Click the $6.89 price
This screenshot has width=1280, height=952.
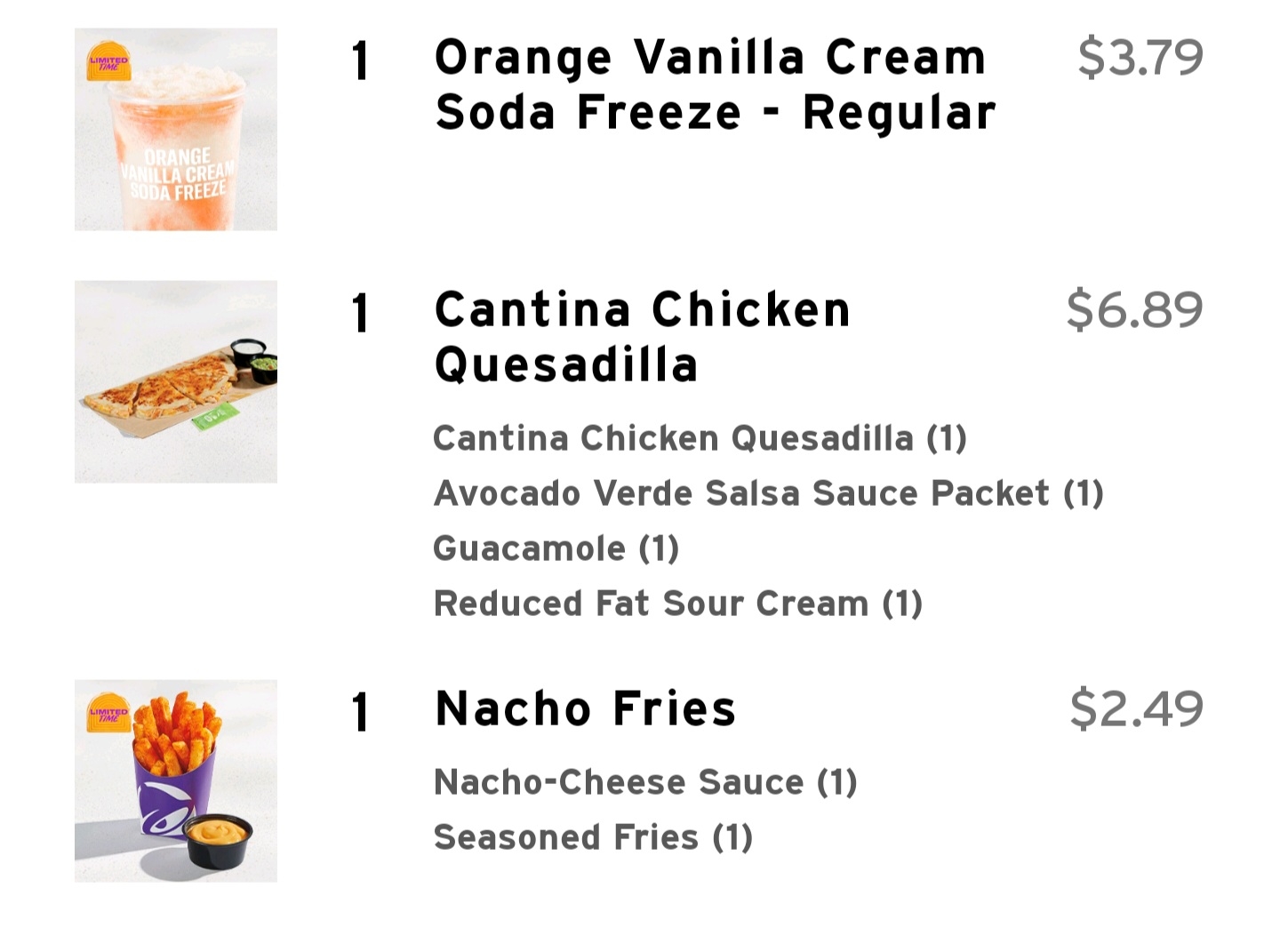coord(1134,309)
